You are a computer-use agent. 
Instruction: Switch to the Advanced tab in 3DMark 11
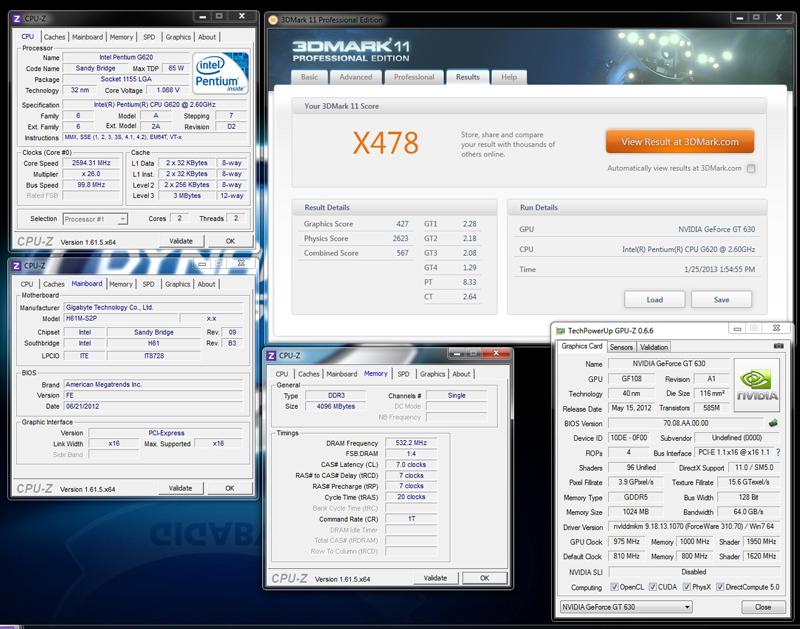tap(356, 77)
